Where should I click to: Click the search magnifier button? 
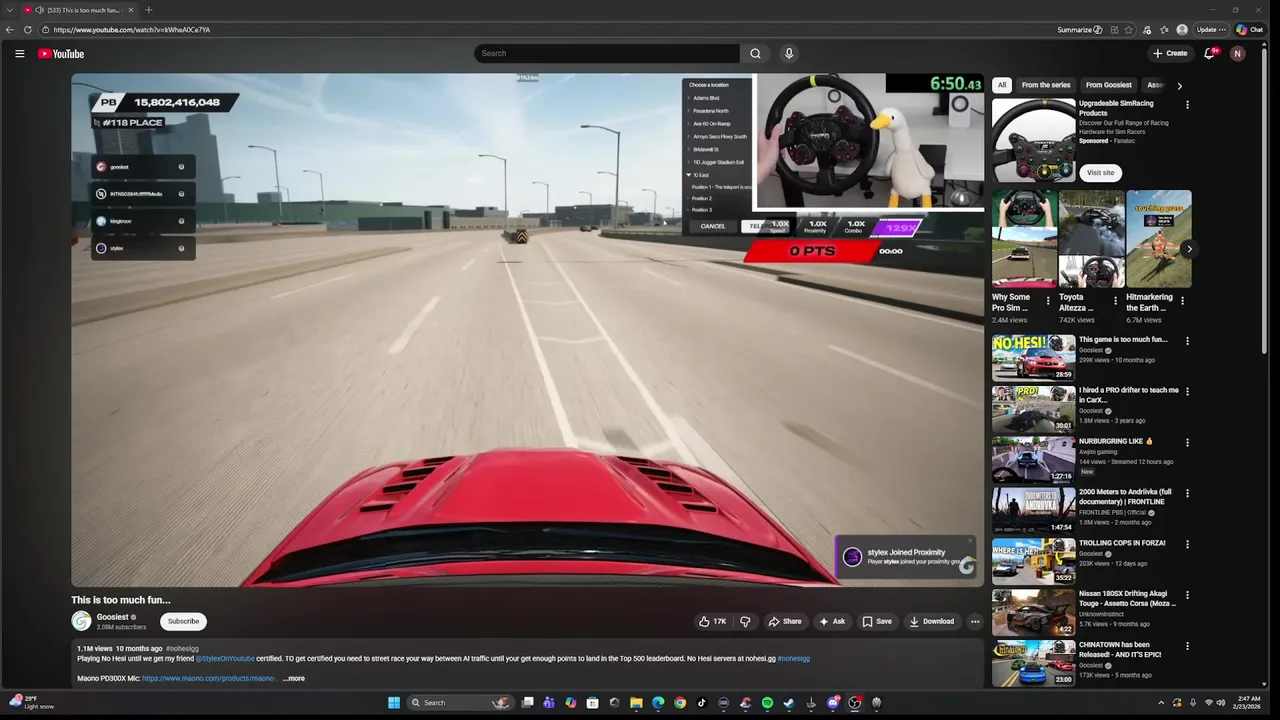coord(755,53)
